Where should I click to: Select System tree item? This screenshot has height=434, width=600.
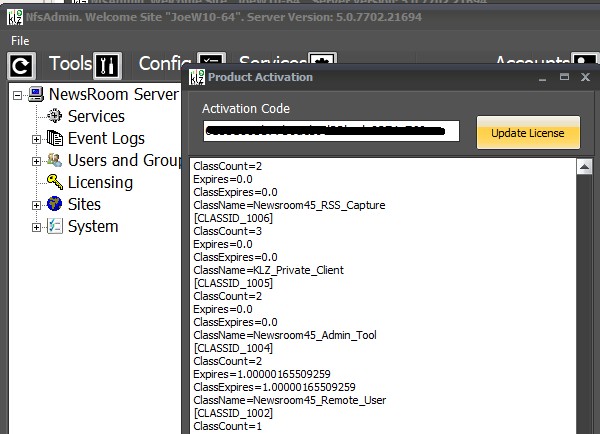[93, 227]
